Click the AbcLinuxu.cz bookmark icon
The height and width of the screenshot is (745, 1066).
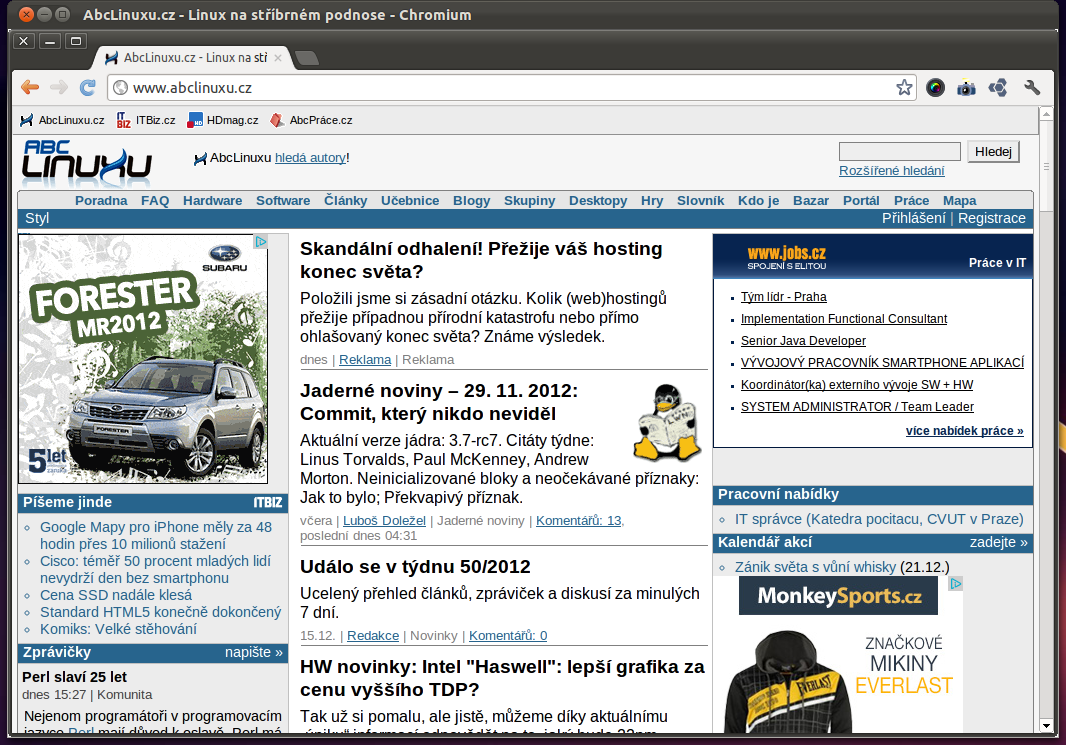point(27,120)
